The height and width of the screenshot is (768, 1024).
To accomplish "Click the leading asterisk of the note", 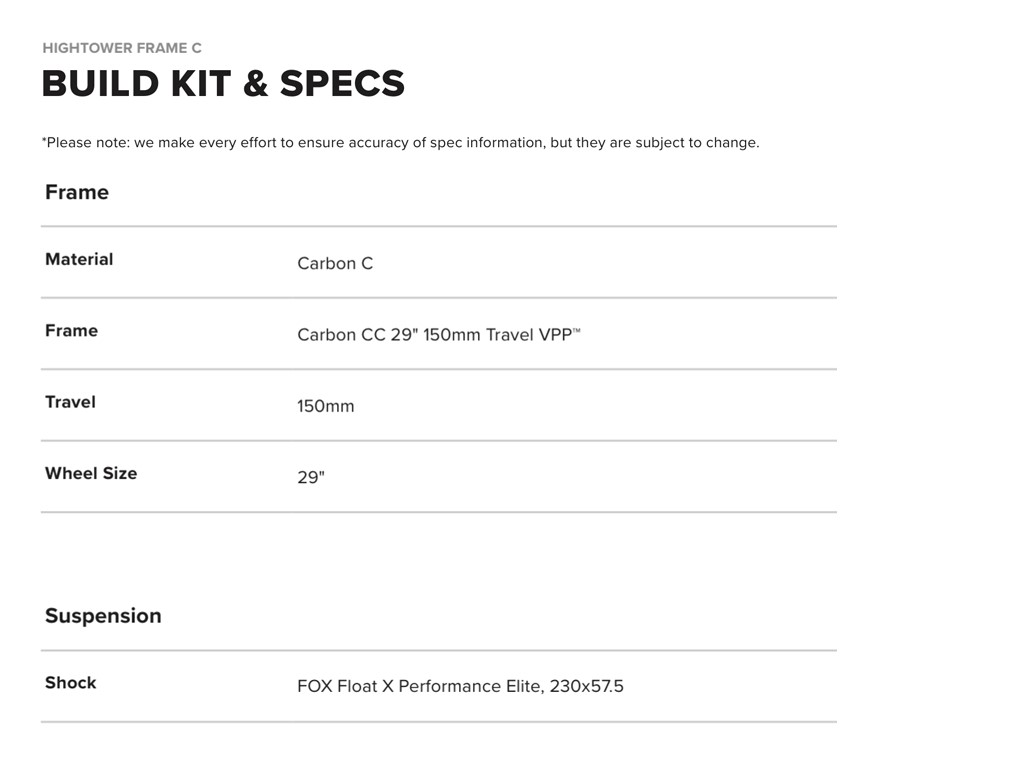I will (44, 141).
